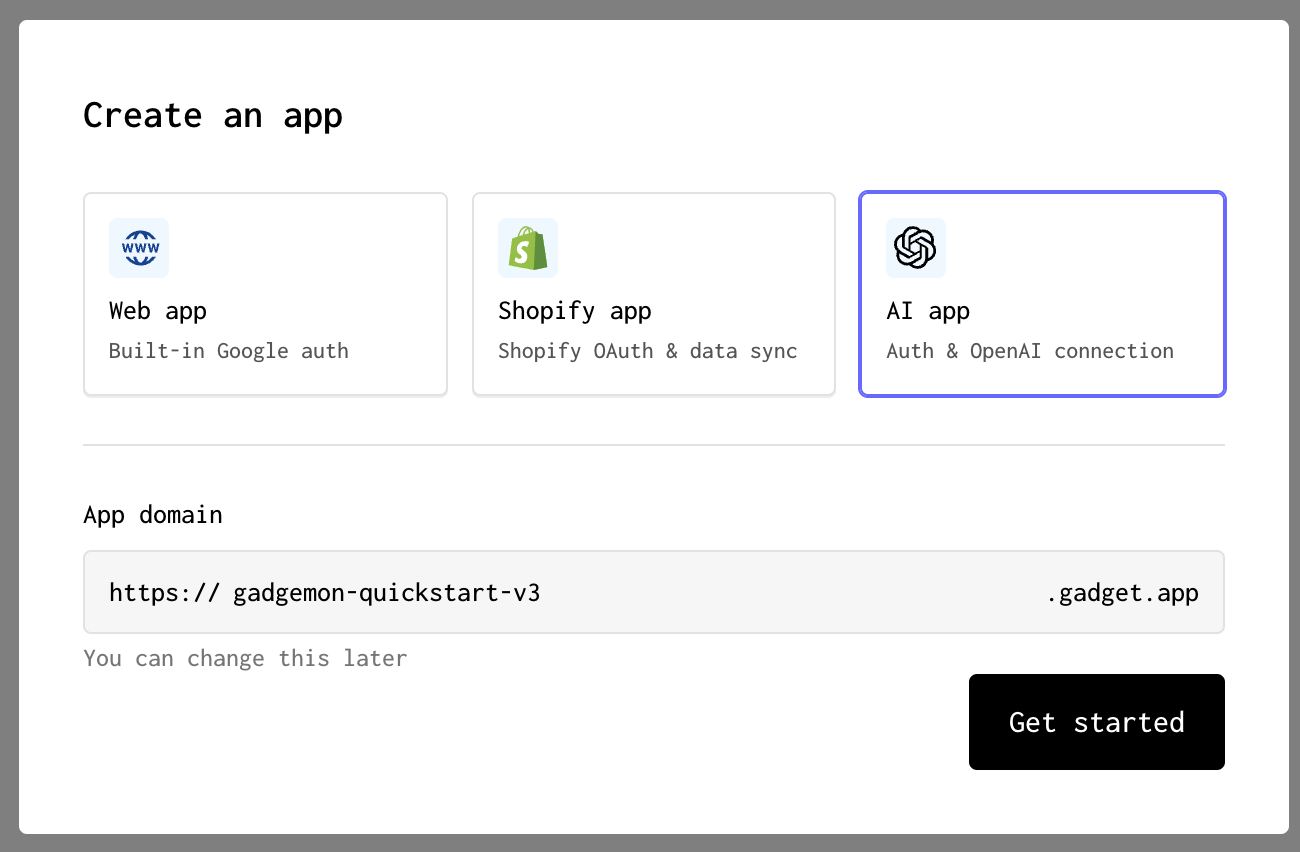Click the "Built-in Google auth" text
This screenshot has width=1300, height=852.
tap(229, 351)
